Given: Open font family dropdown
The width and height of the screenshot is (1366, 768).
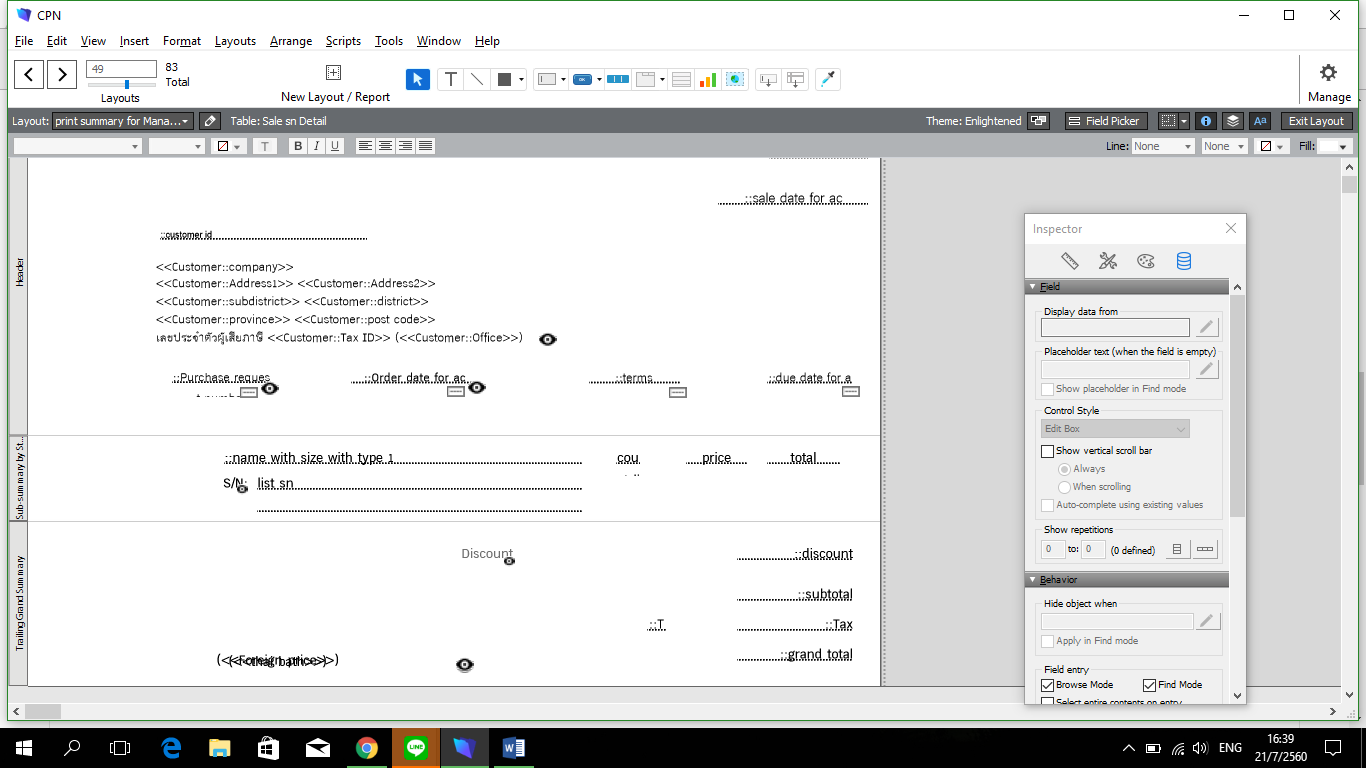Looking at the screenshot, I should click(x=78, y=146).
